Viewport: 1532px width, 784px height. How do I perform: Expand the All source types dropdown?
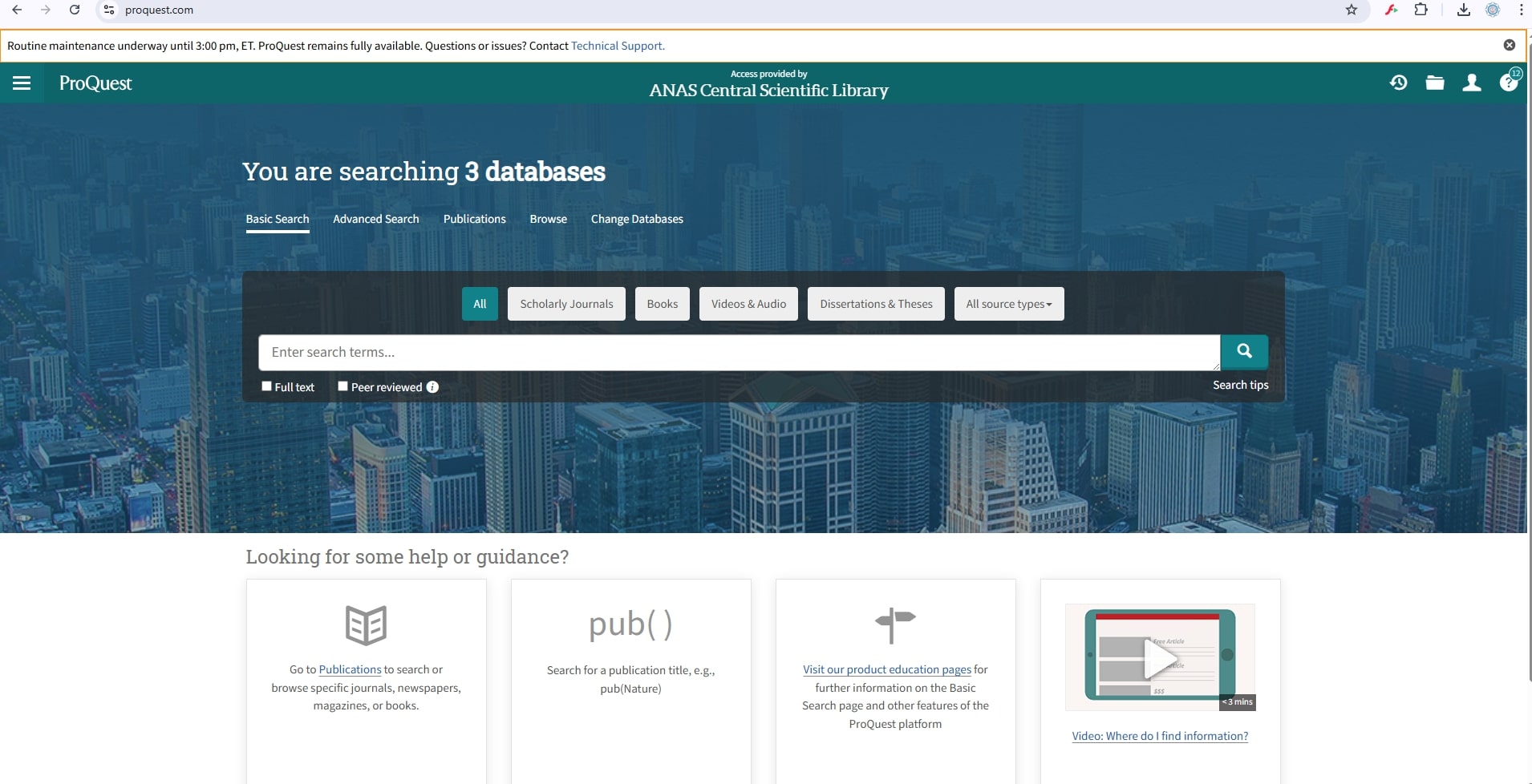click(1008, 304)
